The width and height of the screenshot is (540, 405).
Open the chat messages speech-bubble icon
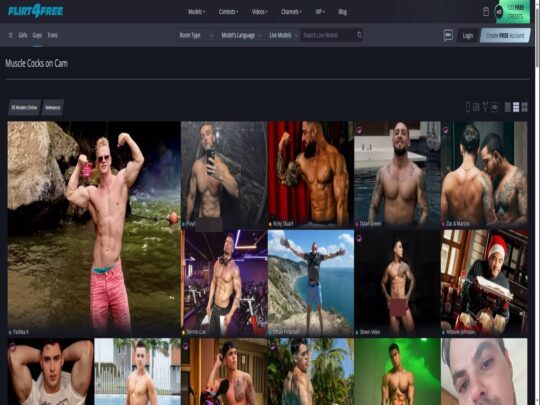click(448, 35)
